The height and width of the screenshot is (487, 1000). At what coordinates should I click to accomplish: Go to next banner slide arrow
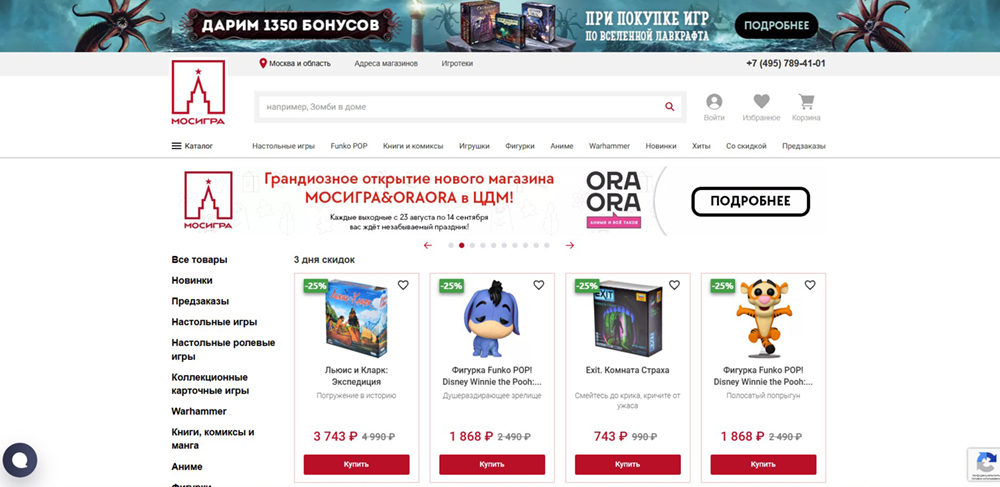pos(570,245)
